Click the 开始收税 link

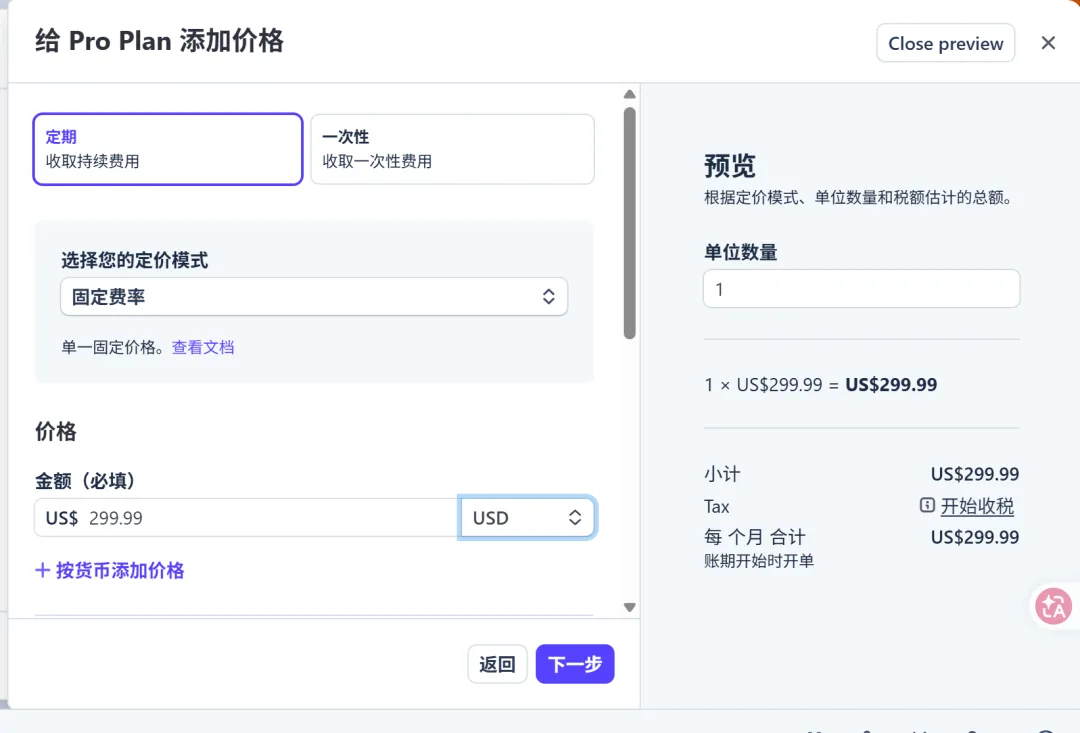[x=977, y=506]
